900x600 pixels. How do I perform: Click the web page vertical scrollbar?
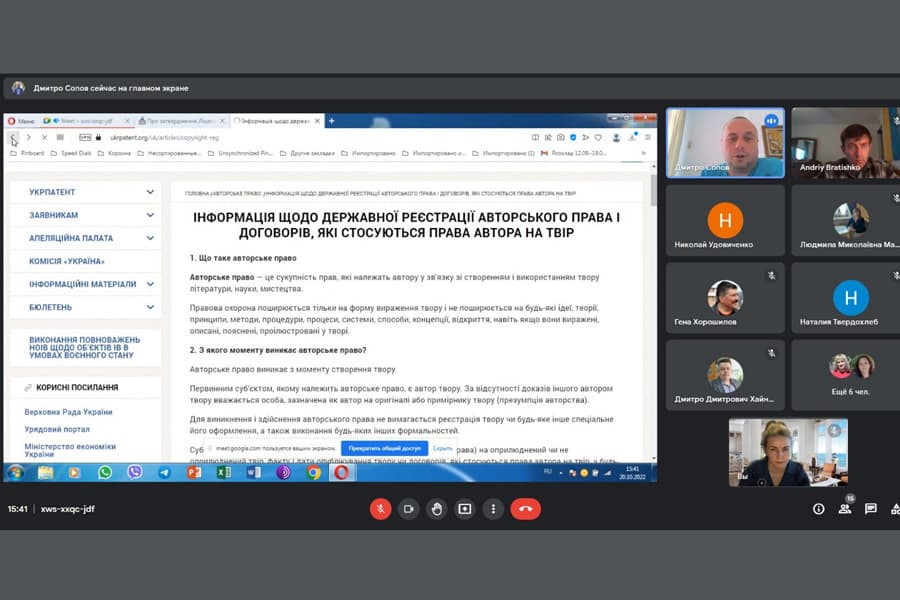(654, 191)
